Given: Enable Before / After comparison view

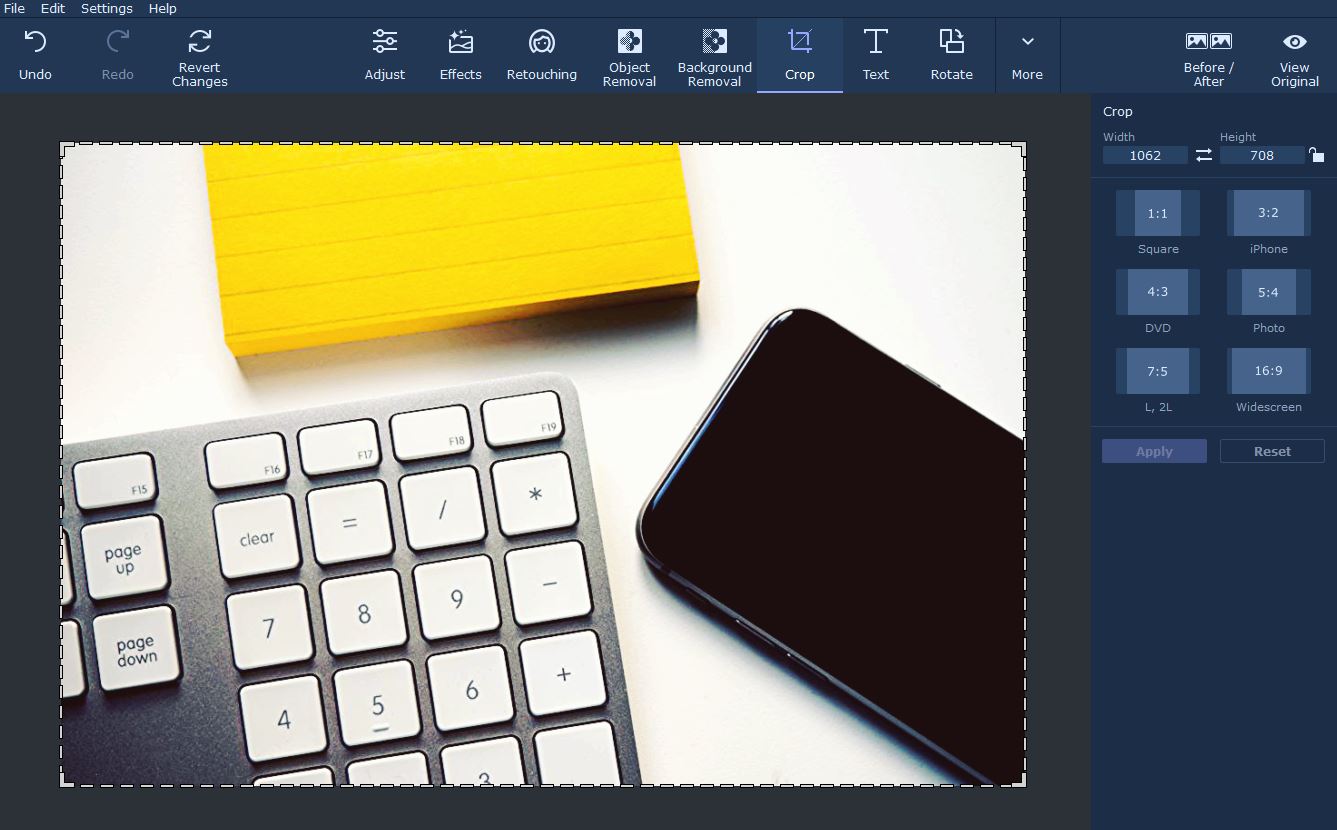Looking at the screenshot, I should pyautogui.click(x=1208, y=55).
